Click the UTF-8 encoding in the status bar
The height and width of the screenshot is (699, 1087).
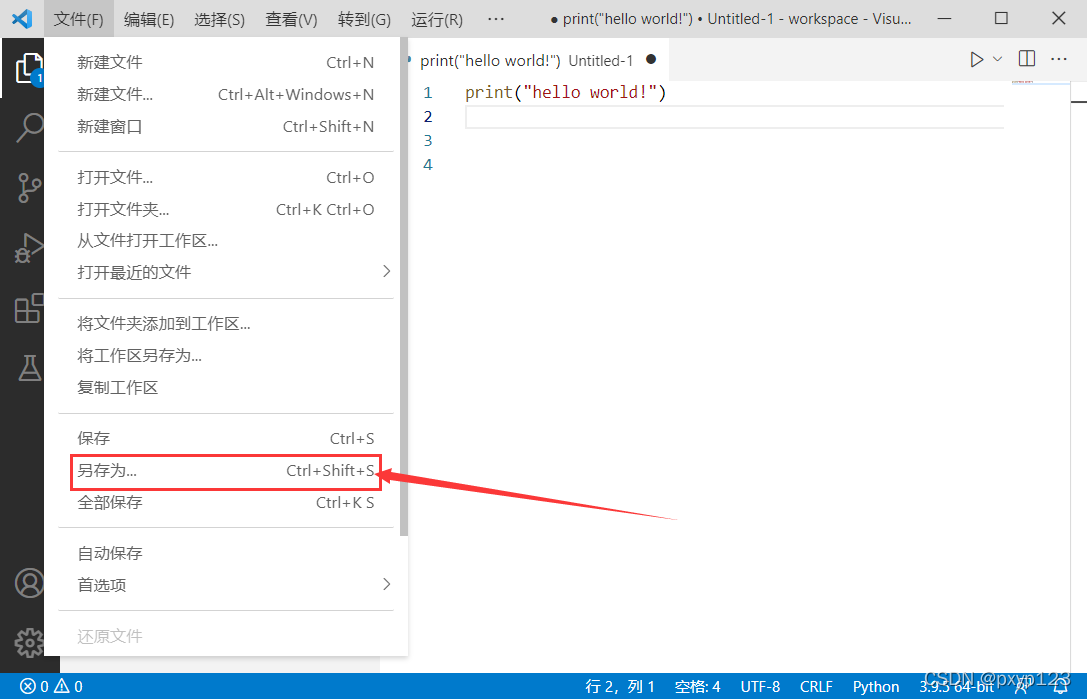pyautogui.click(x=760, y=687)
